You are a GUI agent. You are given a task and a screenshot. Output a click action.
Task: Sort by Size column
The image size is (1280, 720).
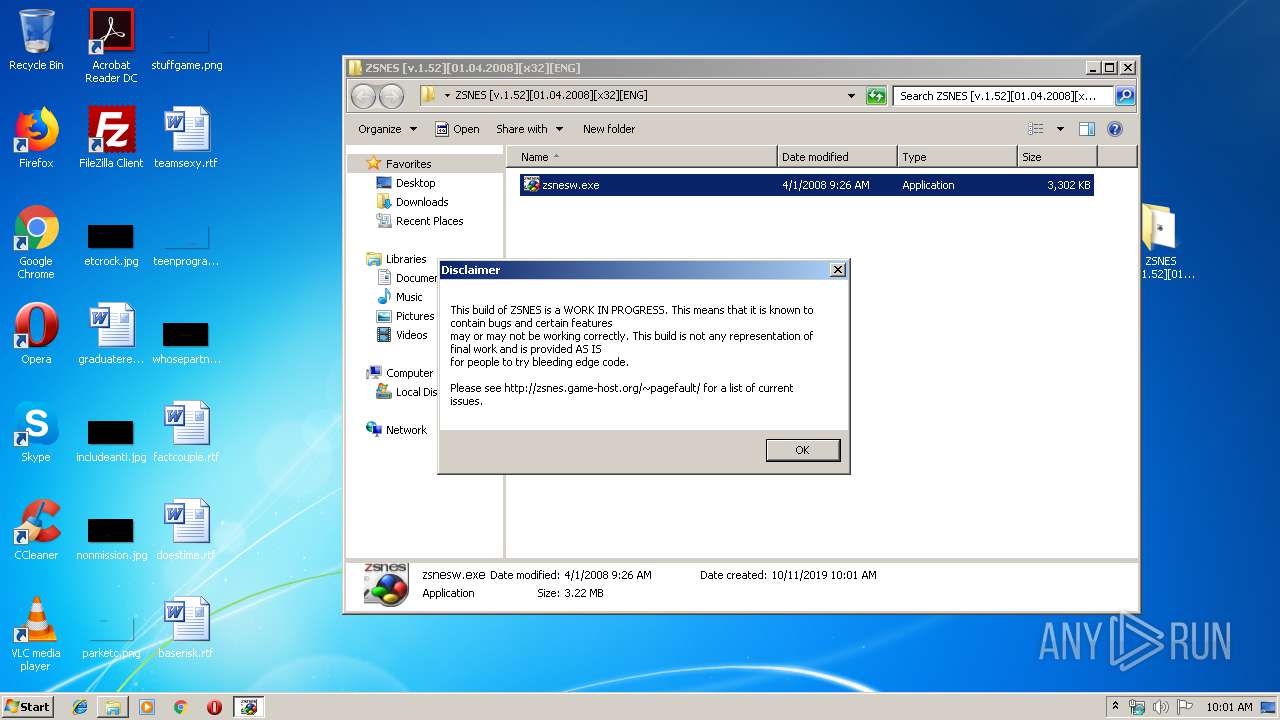pyautogui.click(x=1057, y=157)
